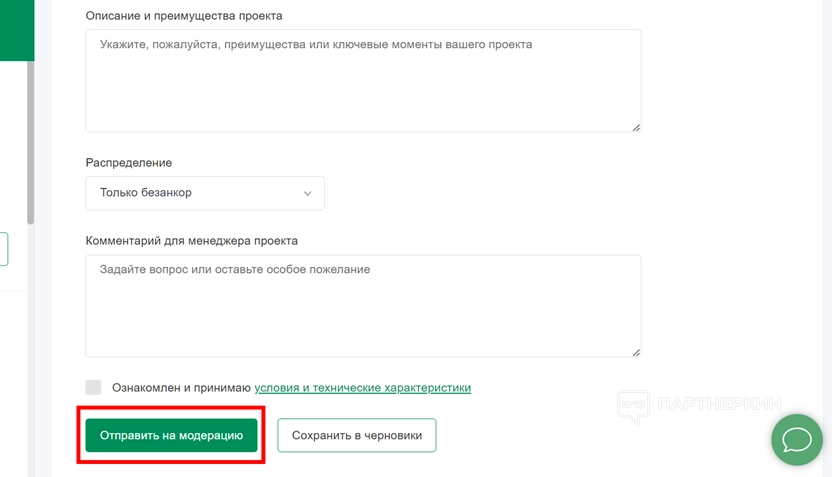
Task: Click the left sidebar vertical scrollbar
Action: 31,140
